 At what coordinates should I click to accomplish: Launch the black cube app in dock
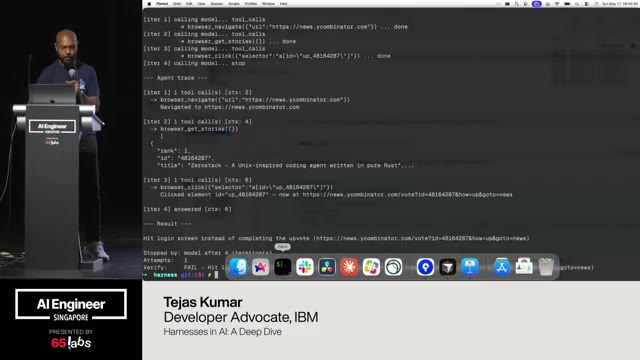[447, 267]
